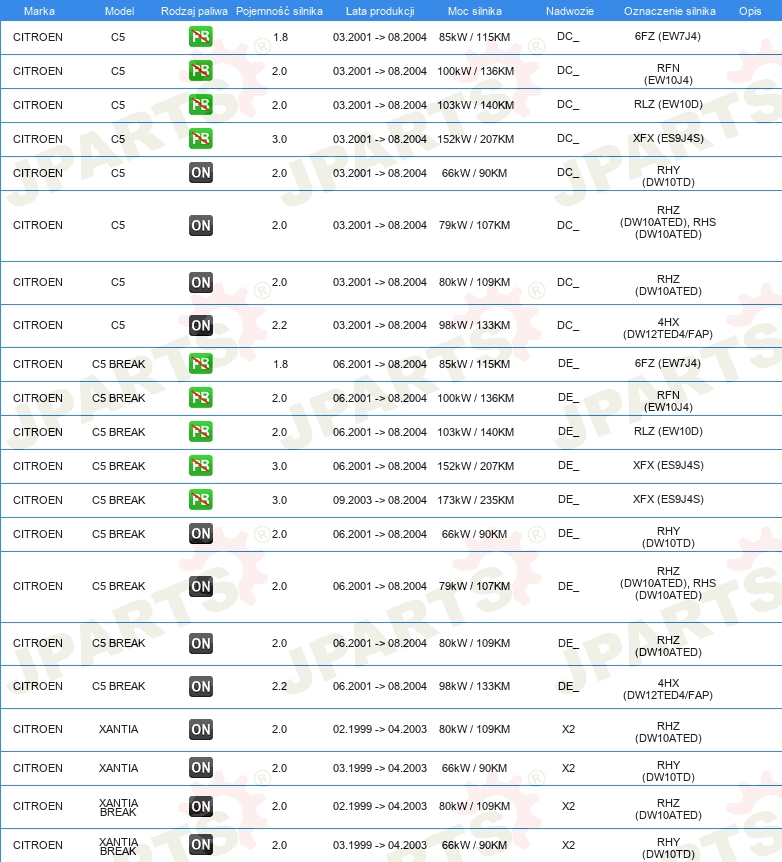782x862 pixels.
Task: Select '6FZ (EW7J4)' engine code in C5 DC_ row
Action: [668, 36]
